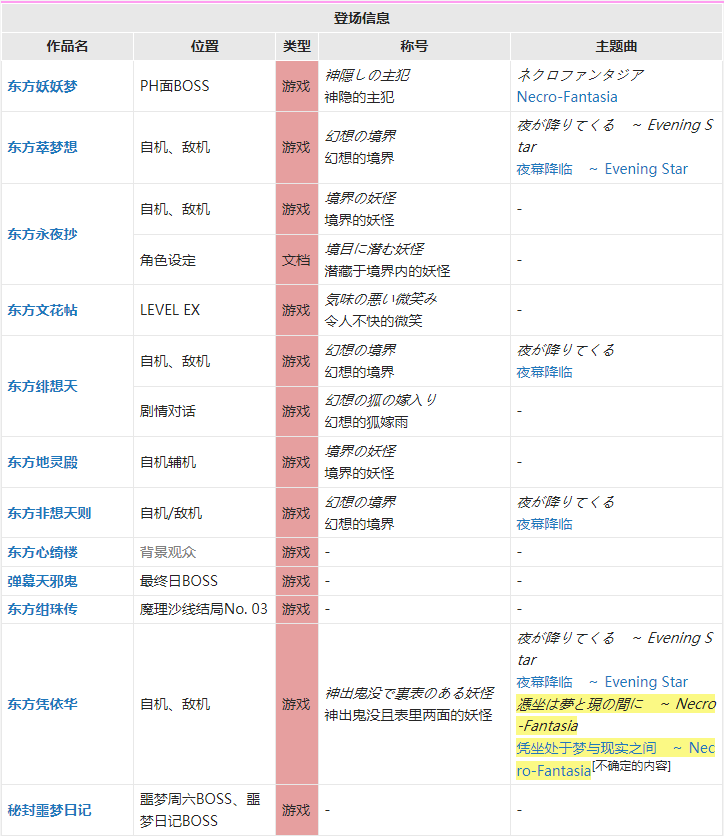Open the 东方妖妖梦 work link
This screenshot has width=724, height=836.
(42, 86)
